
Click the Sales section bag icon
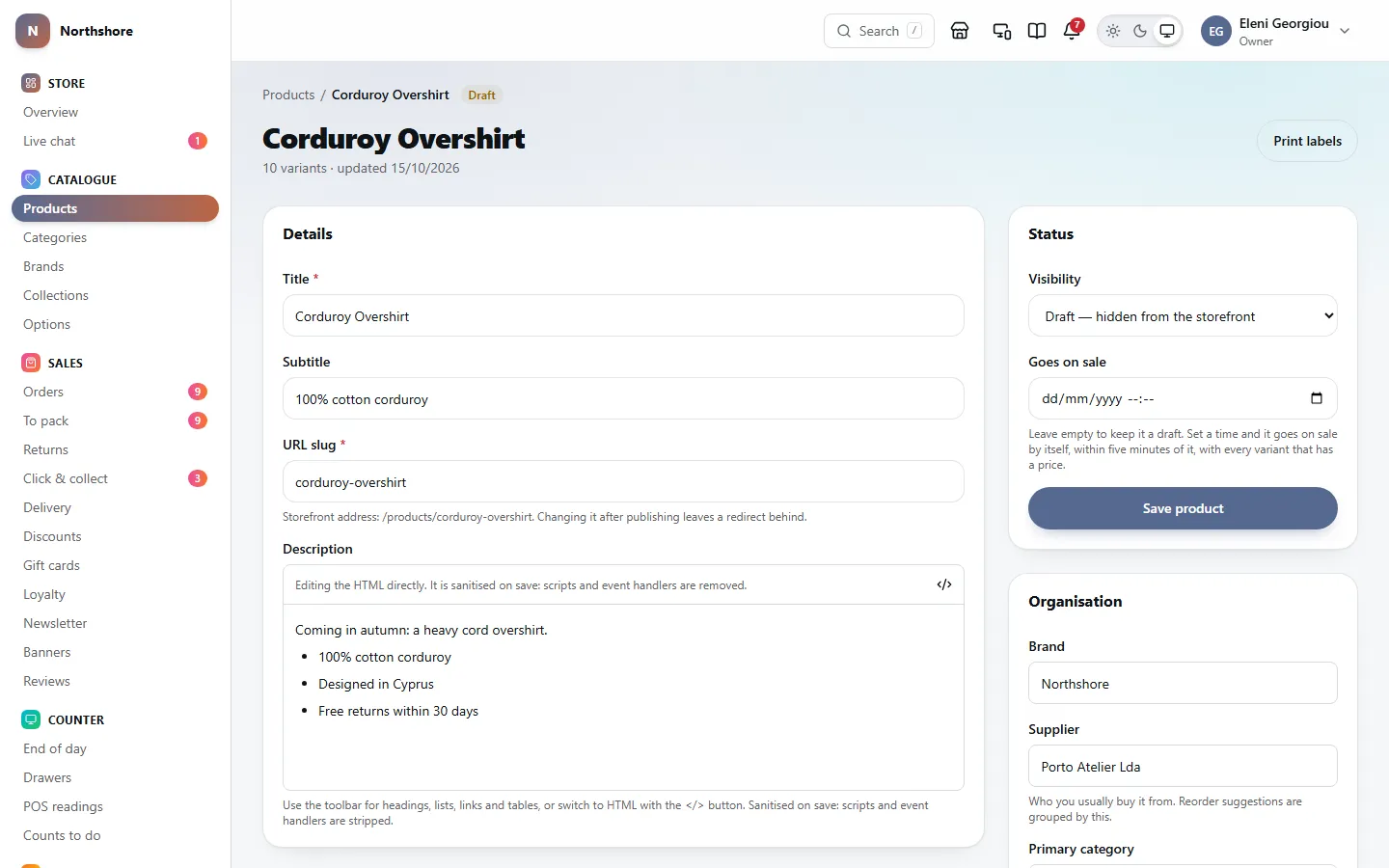click(x=31, y=363)
